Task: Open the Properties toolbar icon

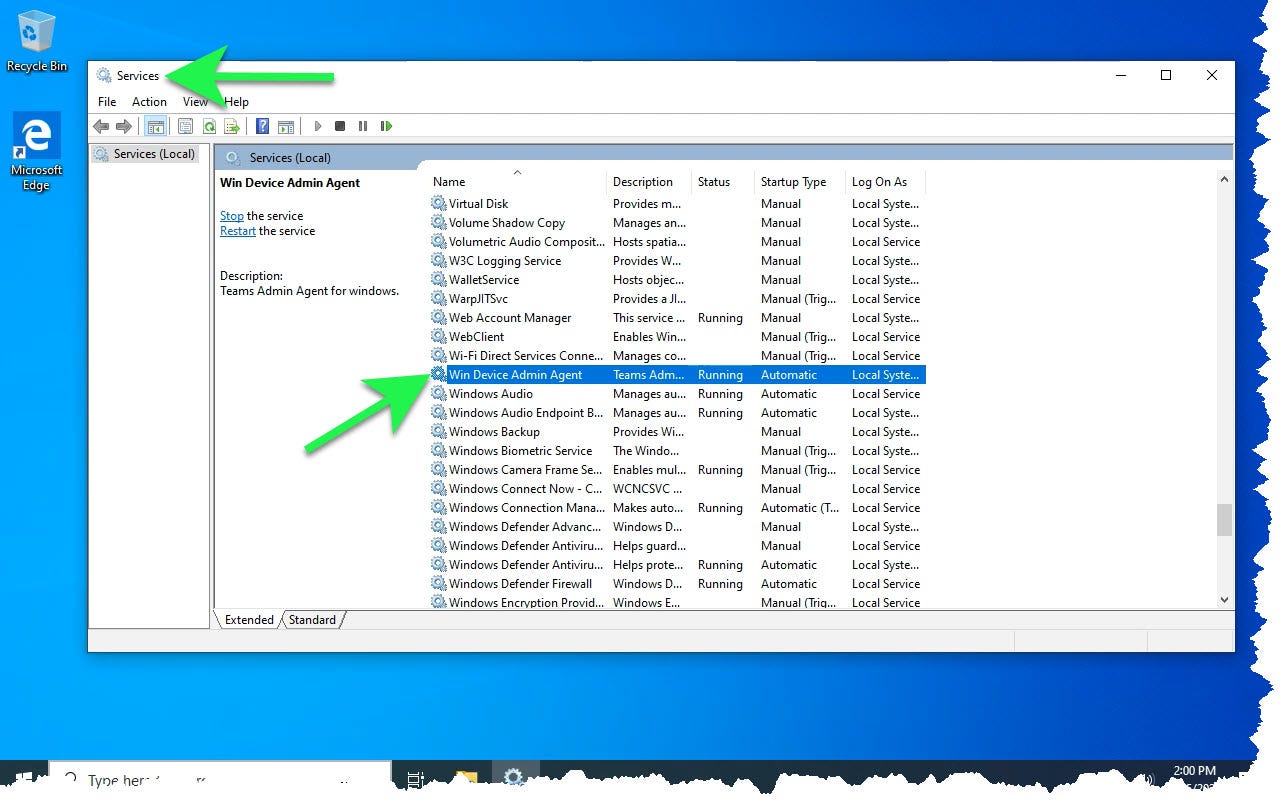Action: point(185,126)
